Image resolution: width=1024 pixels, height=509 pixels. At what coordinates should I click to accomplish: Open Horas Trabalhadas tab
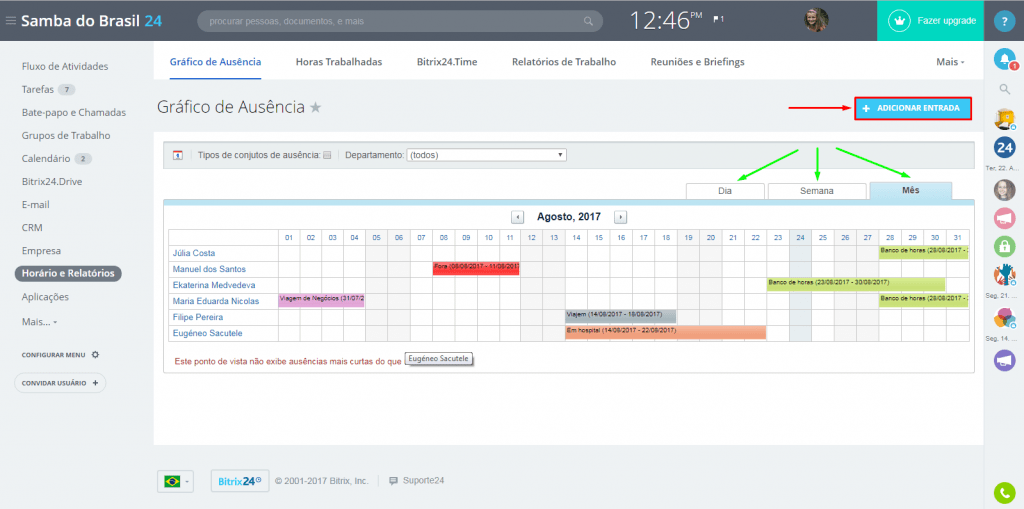point(339,62)
